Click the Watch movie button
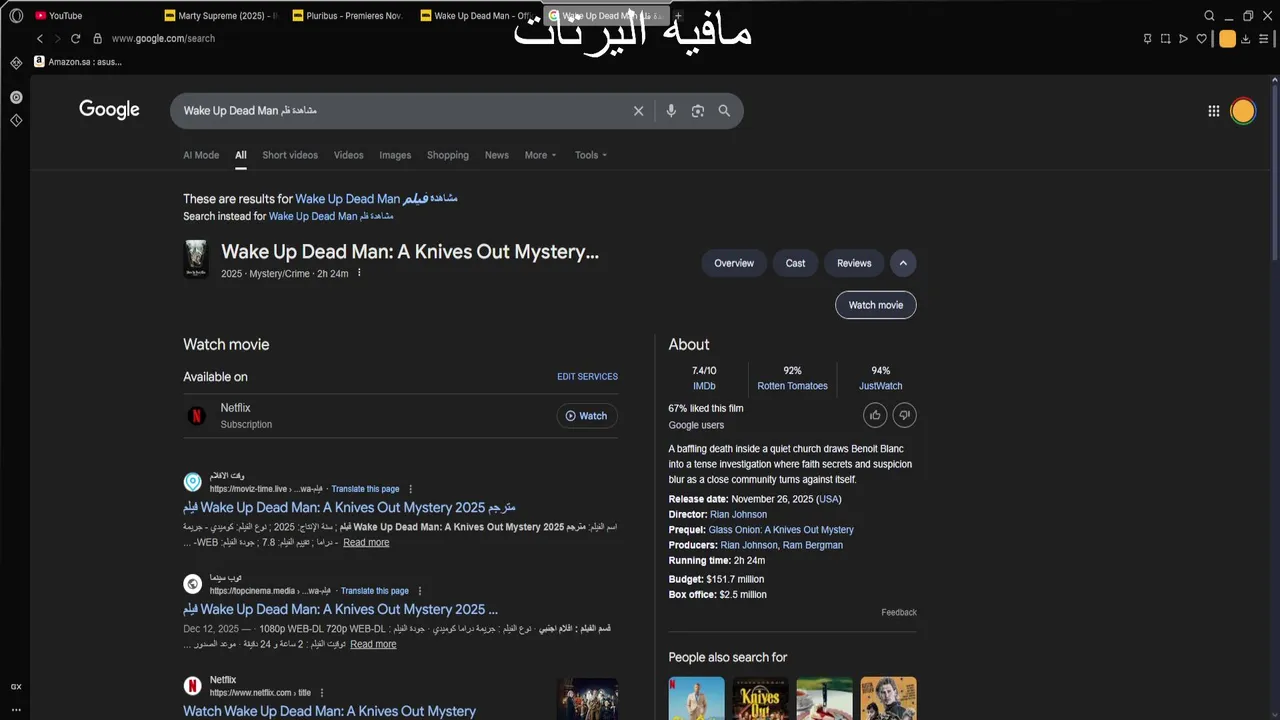Screen dimensions: 1280x720 click(x=876, y=305)
